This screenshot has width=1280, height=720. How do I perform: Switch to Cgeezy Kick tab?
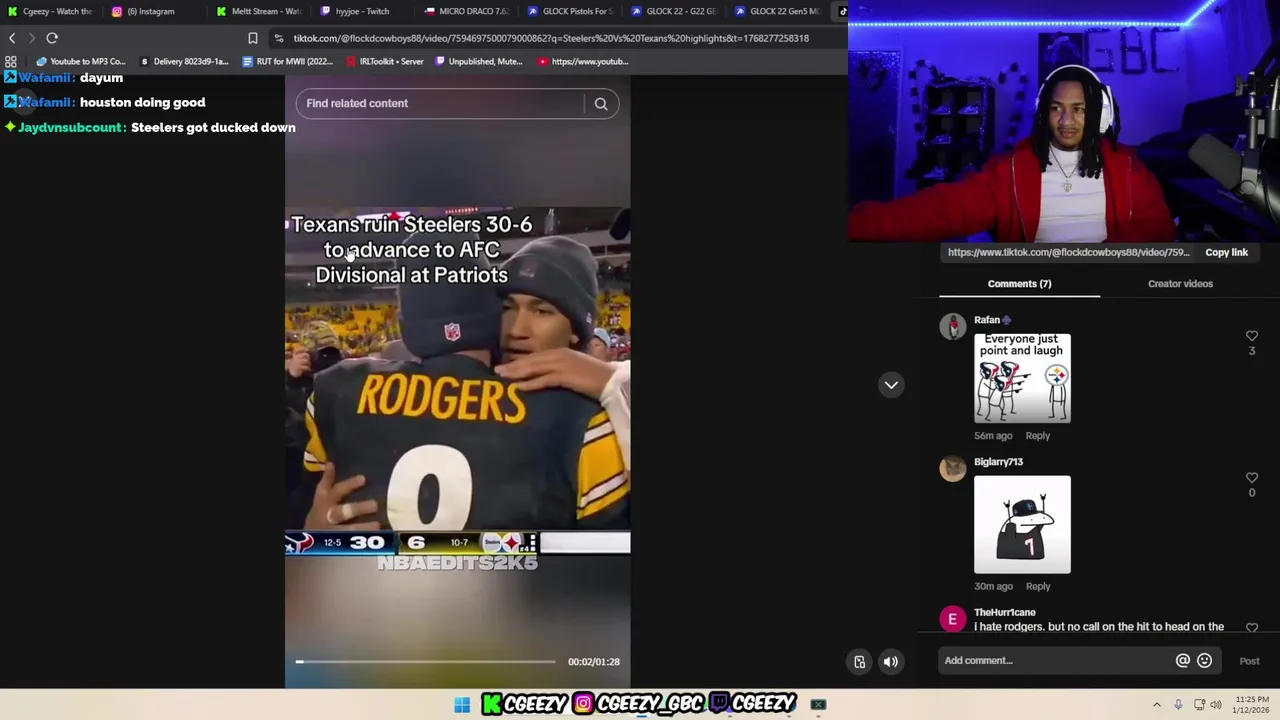pos(51,11)
